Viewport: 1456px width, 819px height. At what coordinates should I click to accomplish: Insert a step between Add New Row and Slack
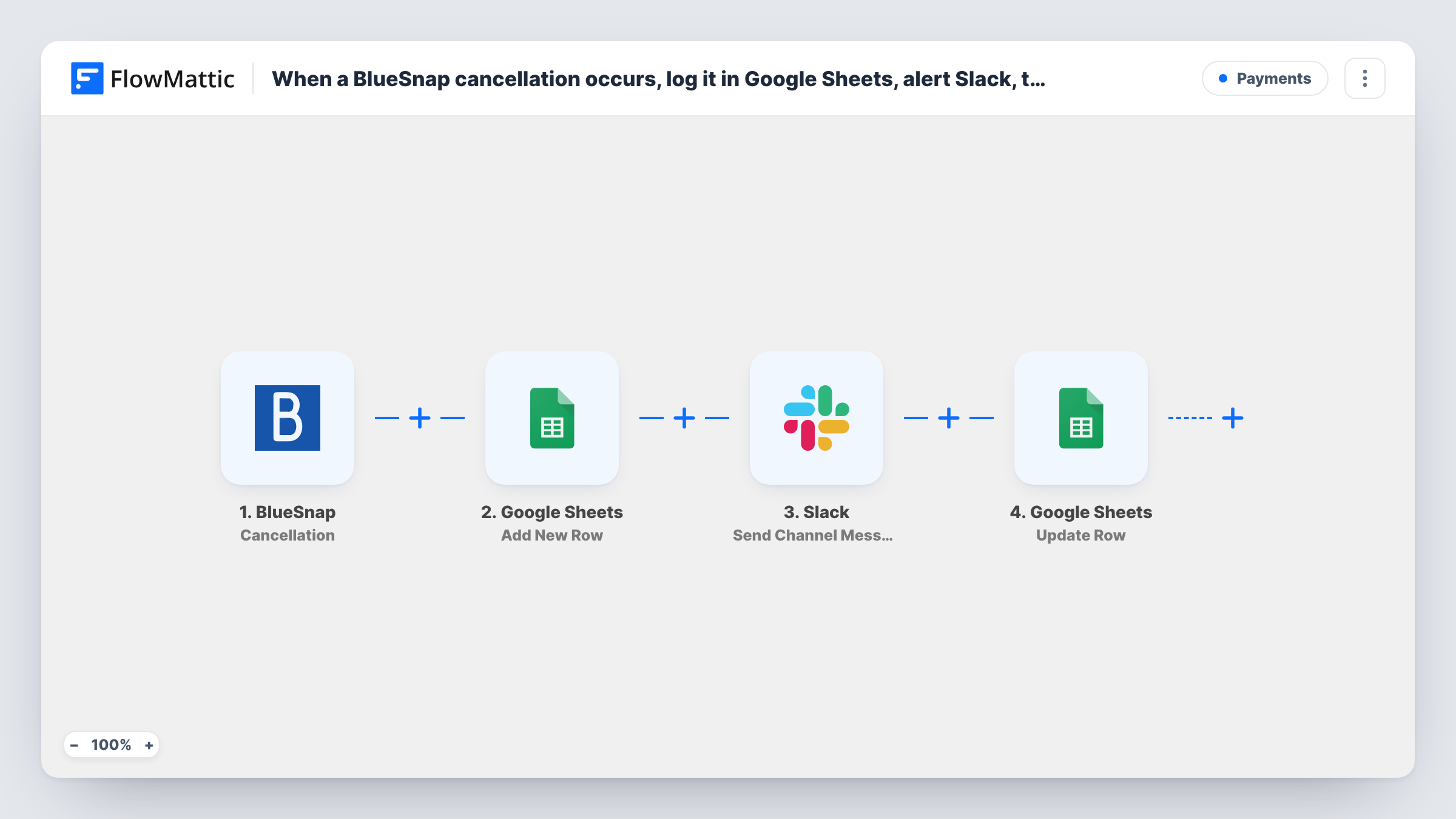coord(684,418)
